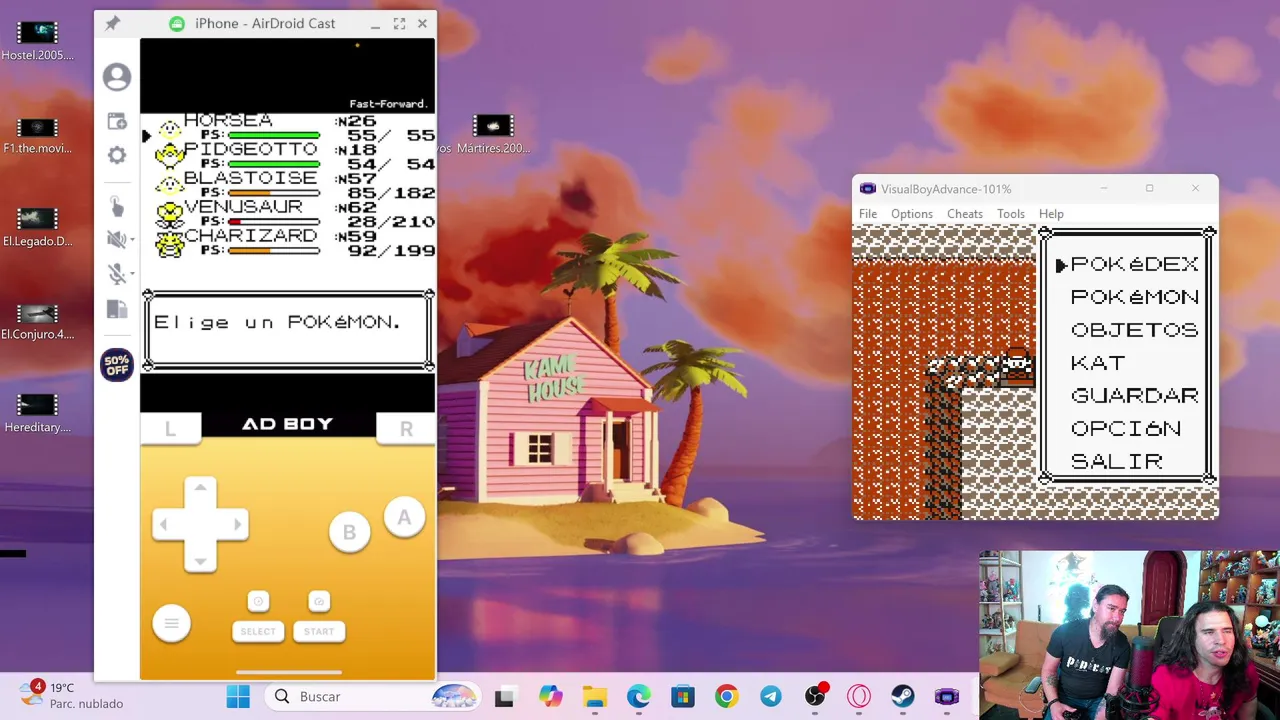Open the File menu in VisualBoyAdvance
This screenshot has height=720, width=1280.
[x=868, y=214]
